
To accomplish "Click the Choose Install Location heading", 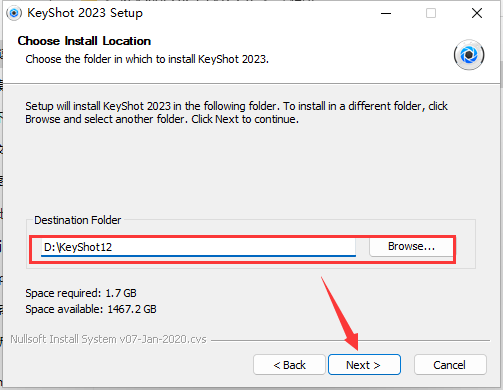I will pyautogui.click(x=84, y=41).
